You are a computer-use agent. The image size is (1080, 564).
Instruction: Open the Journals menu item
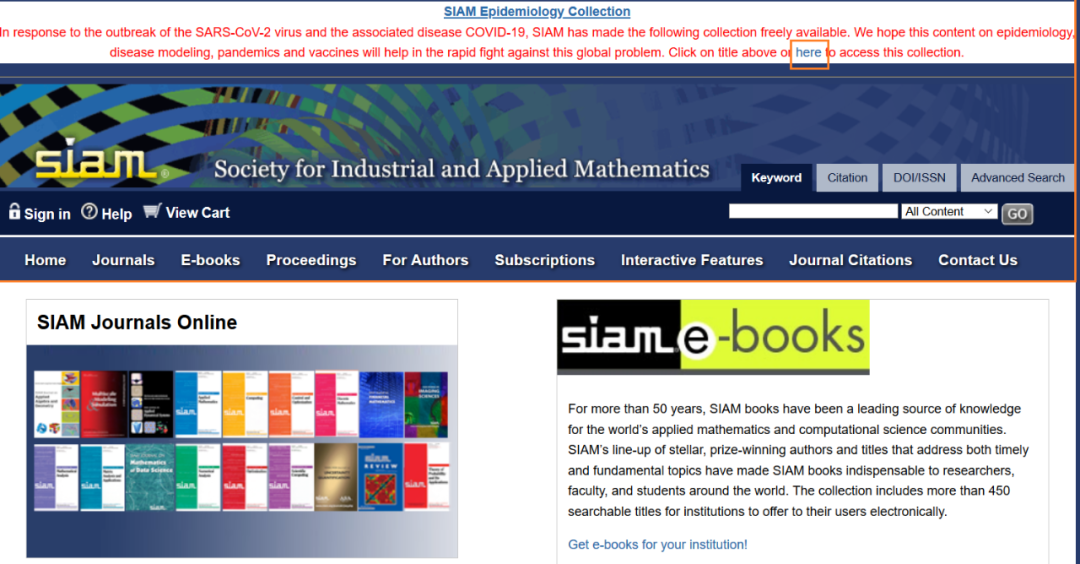click(123, 260)
